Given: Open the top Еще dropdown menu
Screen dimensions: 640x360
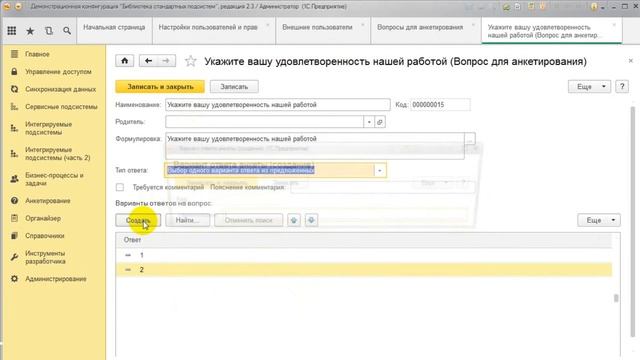Looking at the screenshot, I should coord(589,87).
